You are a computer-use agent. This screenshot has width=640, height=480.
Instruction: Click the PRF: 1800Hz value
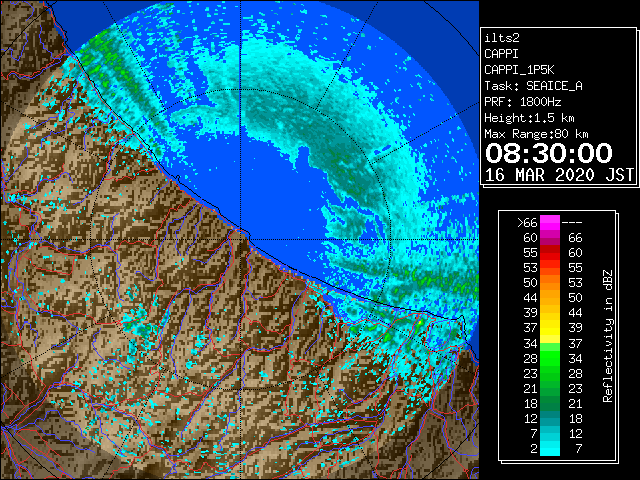[x=522, y=102]
